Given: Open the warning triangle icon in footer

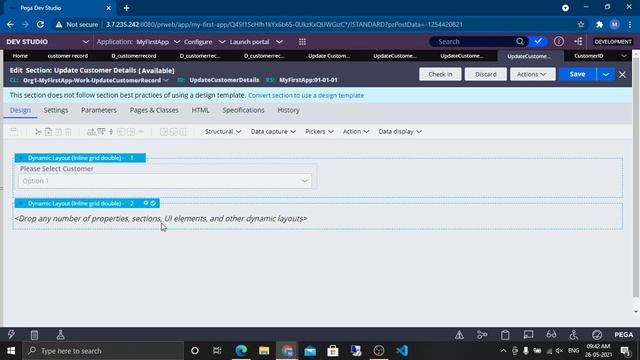Looking at the screenshot, I should tap(459, 335).
